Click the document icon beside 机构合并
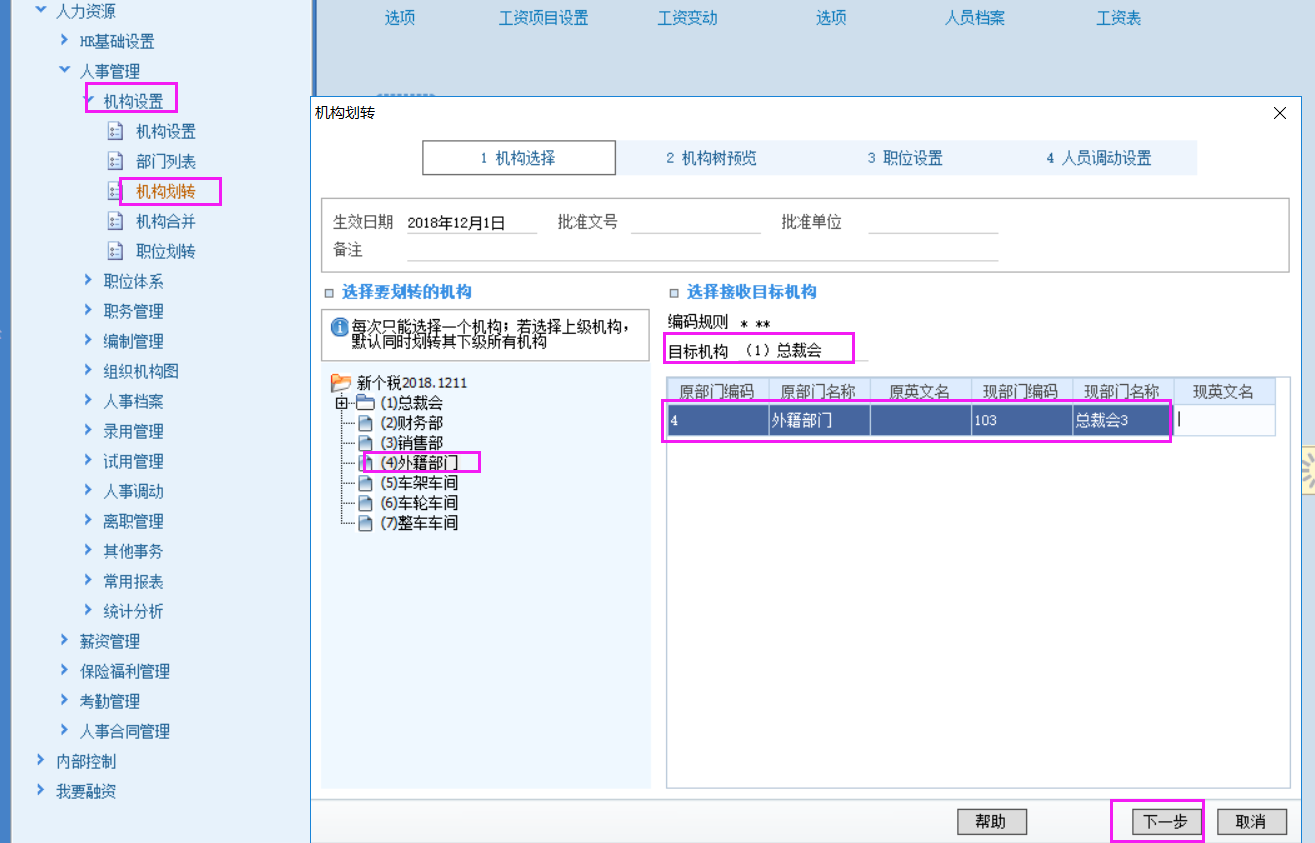Screen dimensions: 1315x843 coord(115,221)
